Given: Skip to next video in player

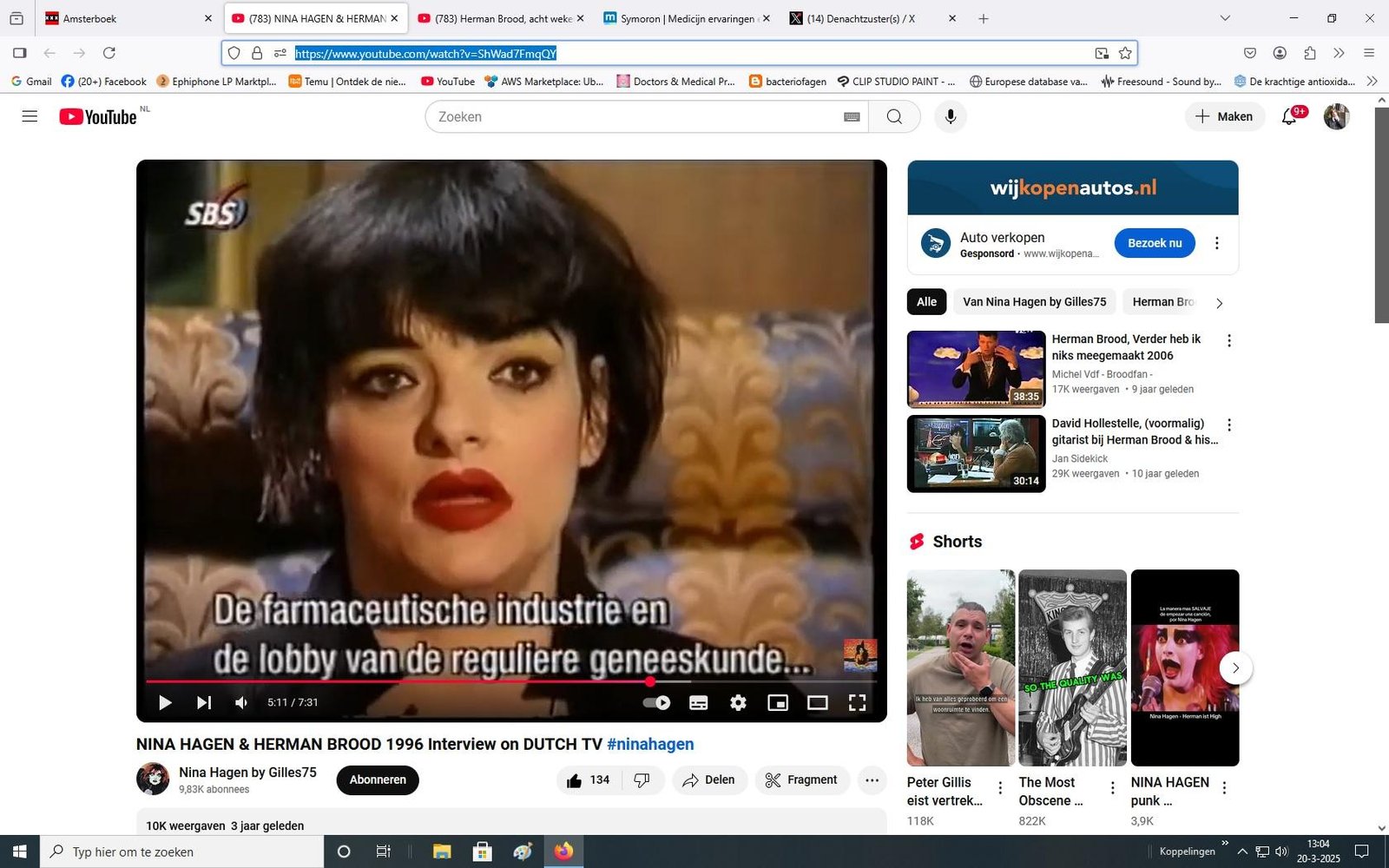Looking at the screenshot, I should click(x=204, y=702).
